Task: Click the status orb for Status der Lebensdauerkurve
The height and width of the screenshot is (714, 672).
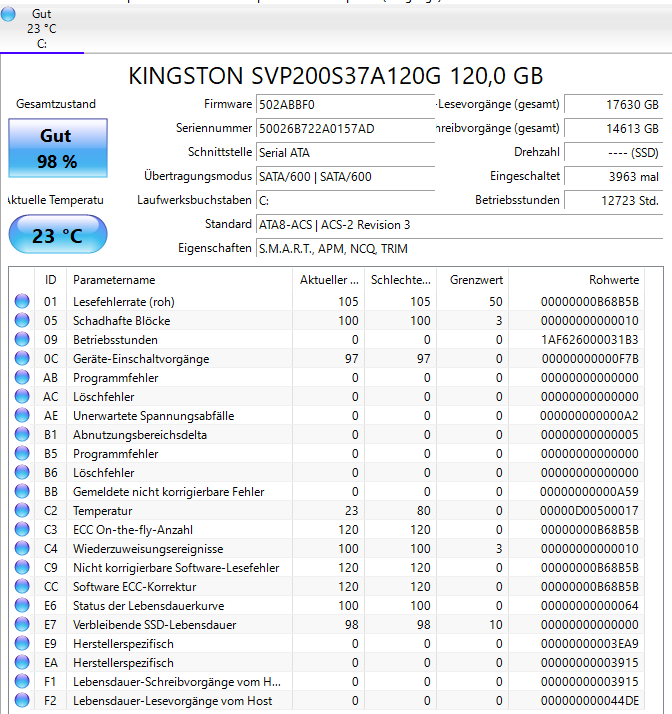Action: [22, 606]
